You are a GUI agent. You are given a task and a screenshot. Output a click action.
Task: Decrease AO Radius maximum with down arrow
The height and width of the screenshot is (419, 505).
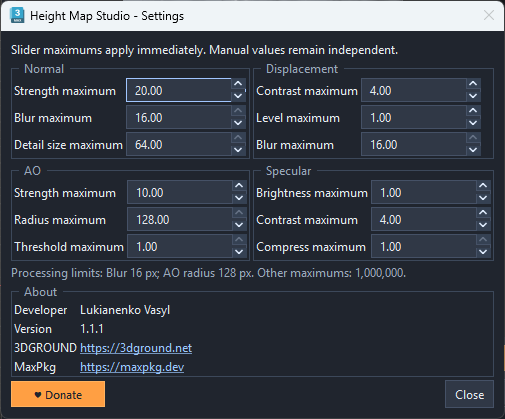239,225
